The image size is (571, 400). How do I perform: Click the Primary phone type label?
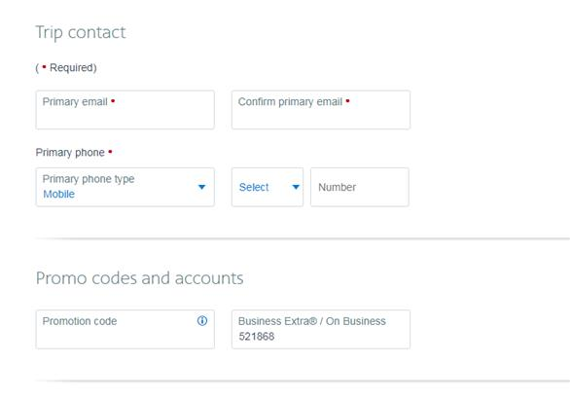click(88, 179)
